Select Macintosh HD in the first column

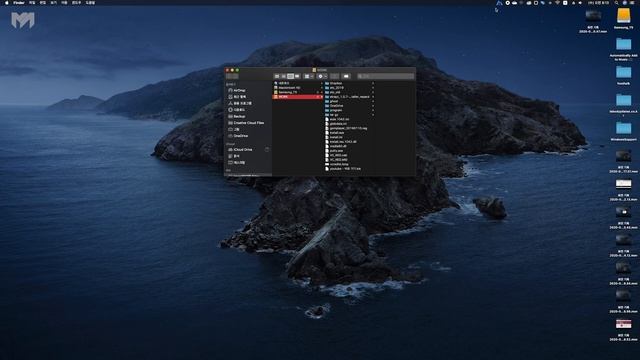[297, 88]
